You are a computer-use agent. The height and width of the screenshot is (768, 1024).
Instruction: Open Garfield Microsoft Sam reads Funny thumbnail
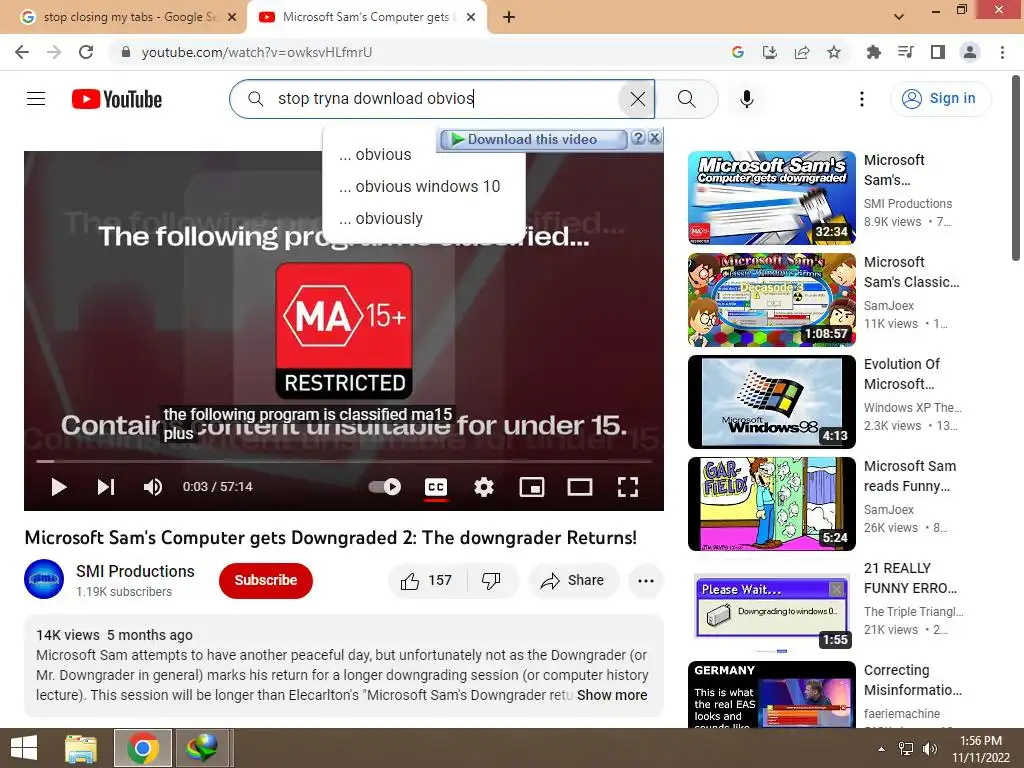pos(772,504)
